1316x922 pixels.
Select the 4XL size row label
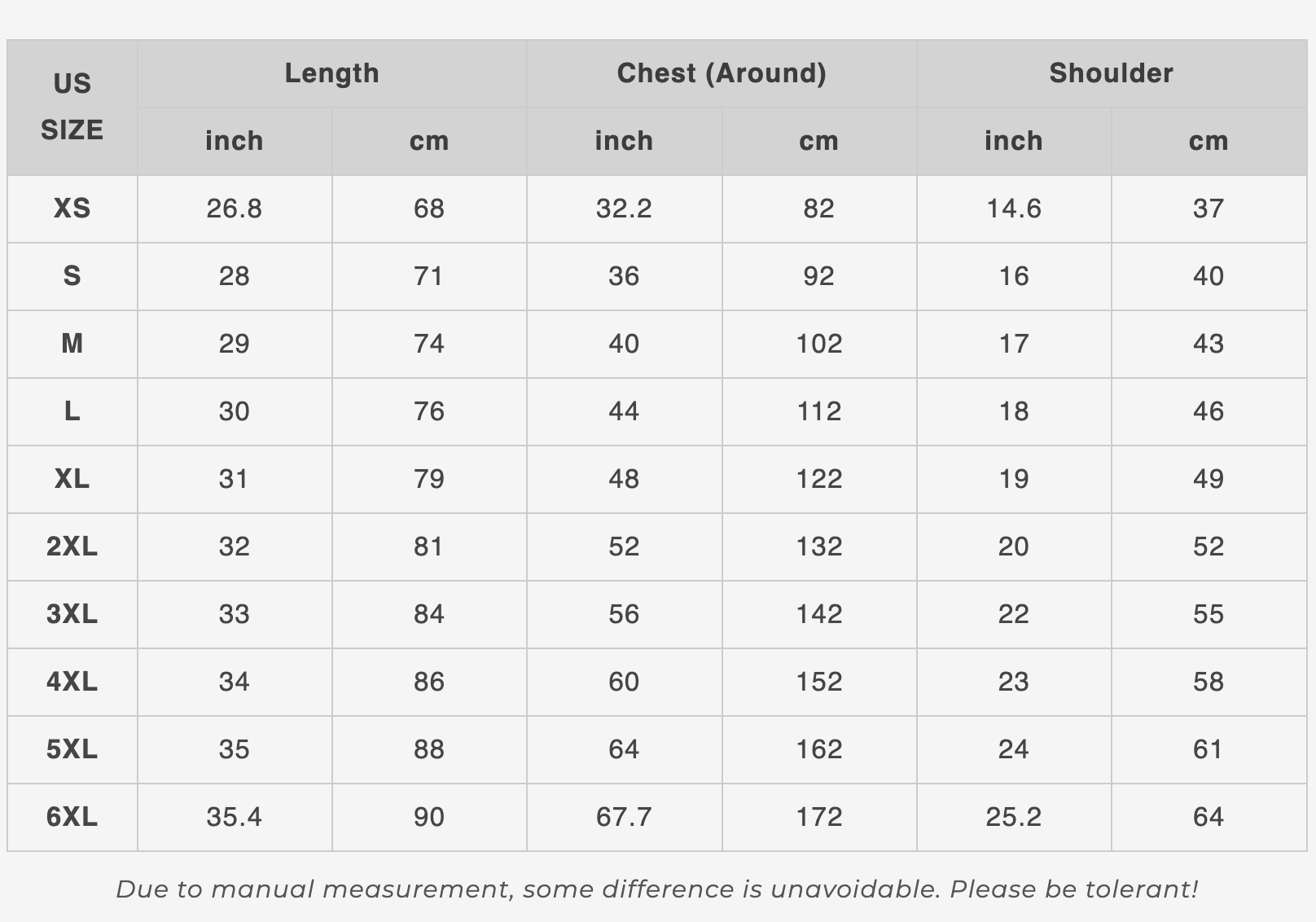pyautogui.click(x=72, y=682)
